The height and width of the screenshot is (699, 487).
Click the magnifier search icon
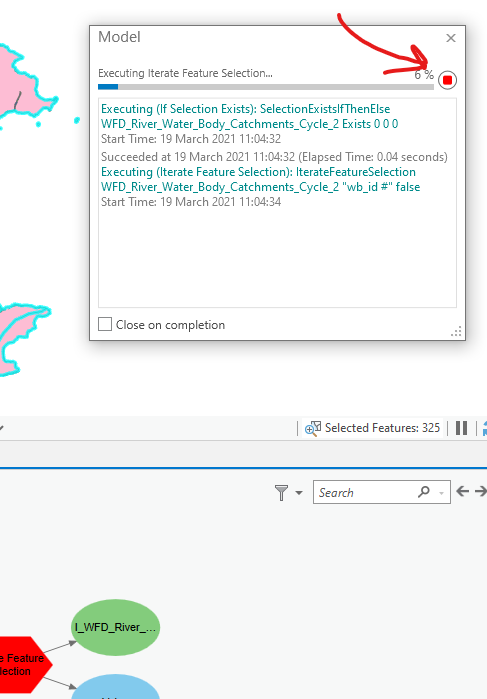(424, 492)
